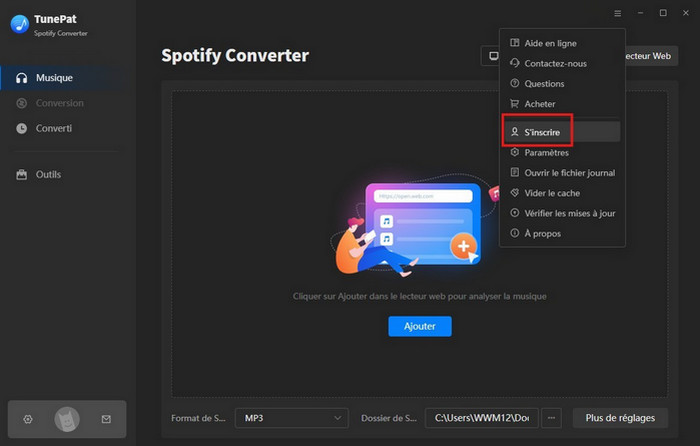Click the shopping cart icon beside Acheter
The height and width of the screenshot is (446, 700).
pos(515,104)
